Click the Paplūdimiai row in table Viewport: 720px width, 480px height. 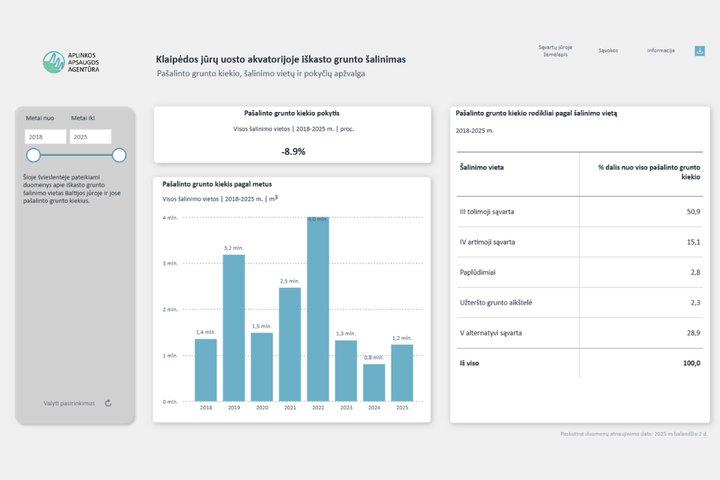pos(579,272)
